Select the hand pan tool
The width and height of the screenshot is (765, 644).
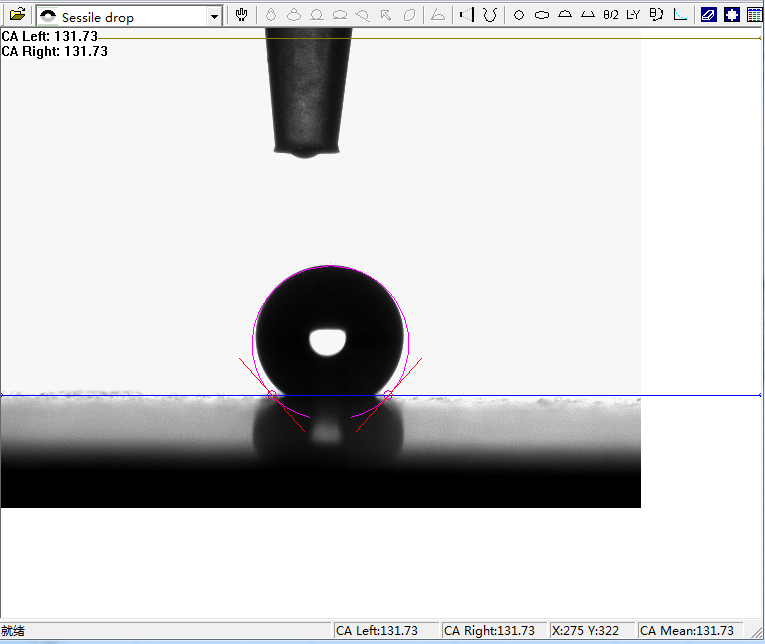tap(242, 15)
